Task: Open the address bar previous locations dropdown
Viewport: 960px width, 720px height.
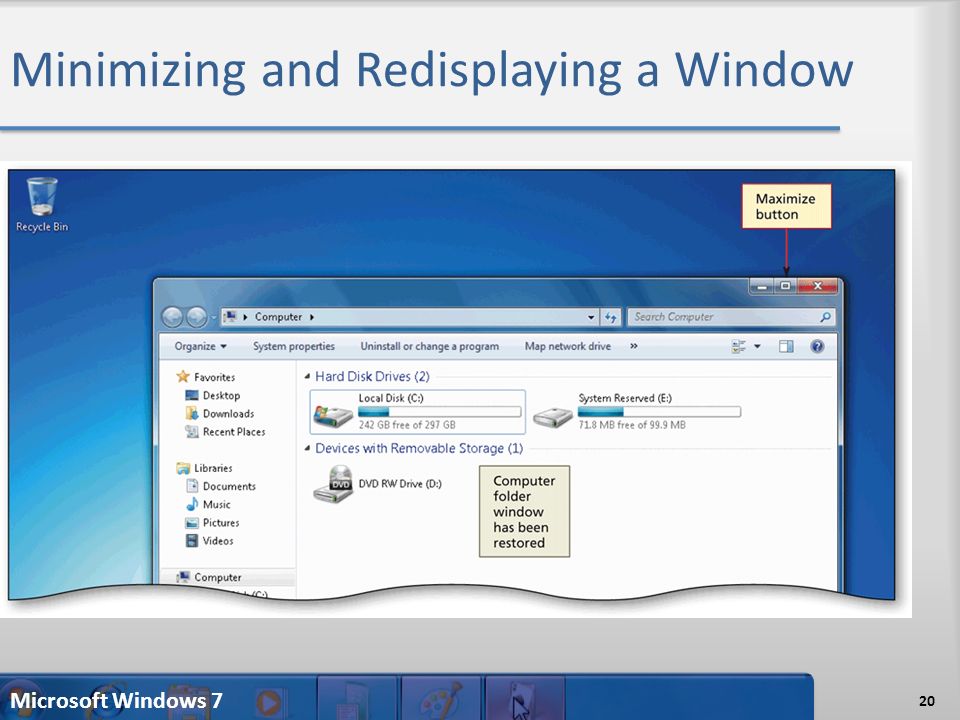Action: (591, 317)
